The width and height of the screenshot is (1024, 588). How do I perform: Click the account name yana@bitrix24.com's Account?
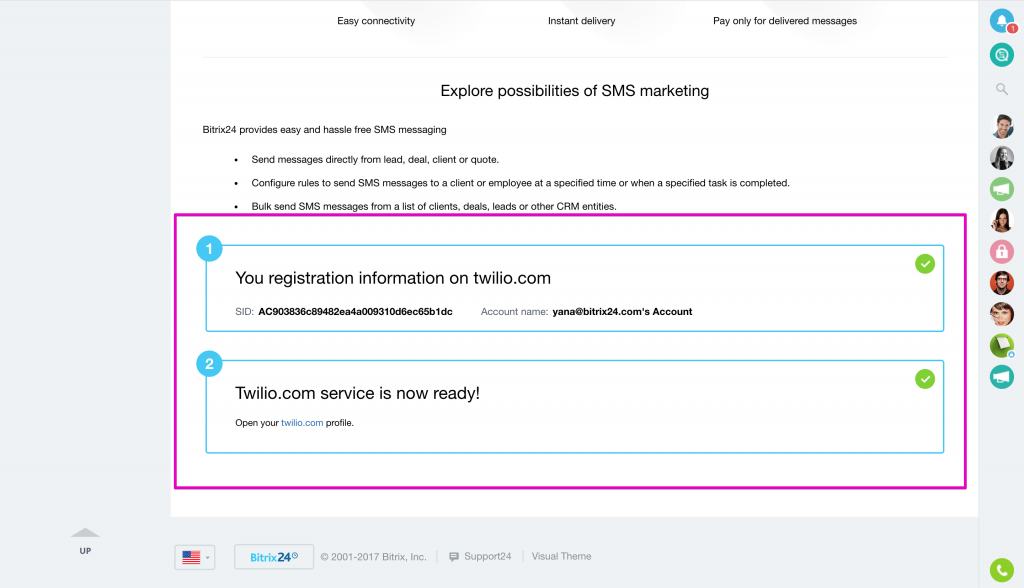[622, 312]
